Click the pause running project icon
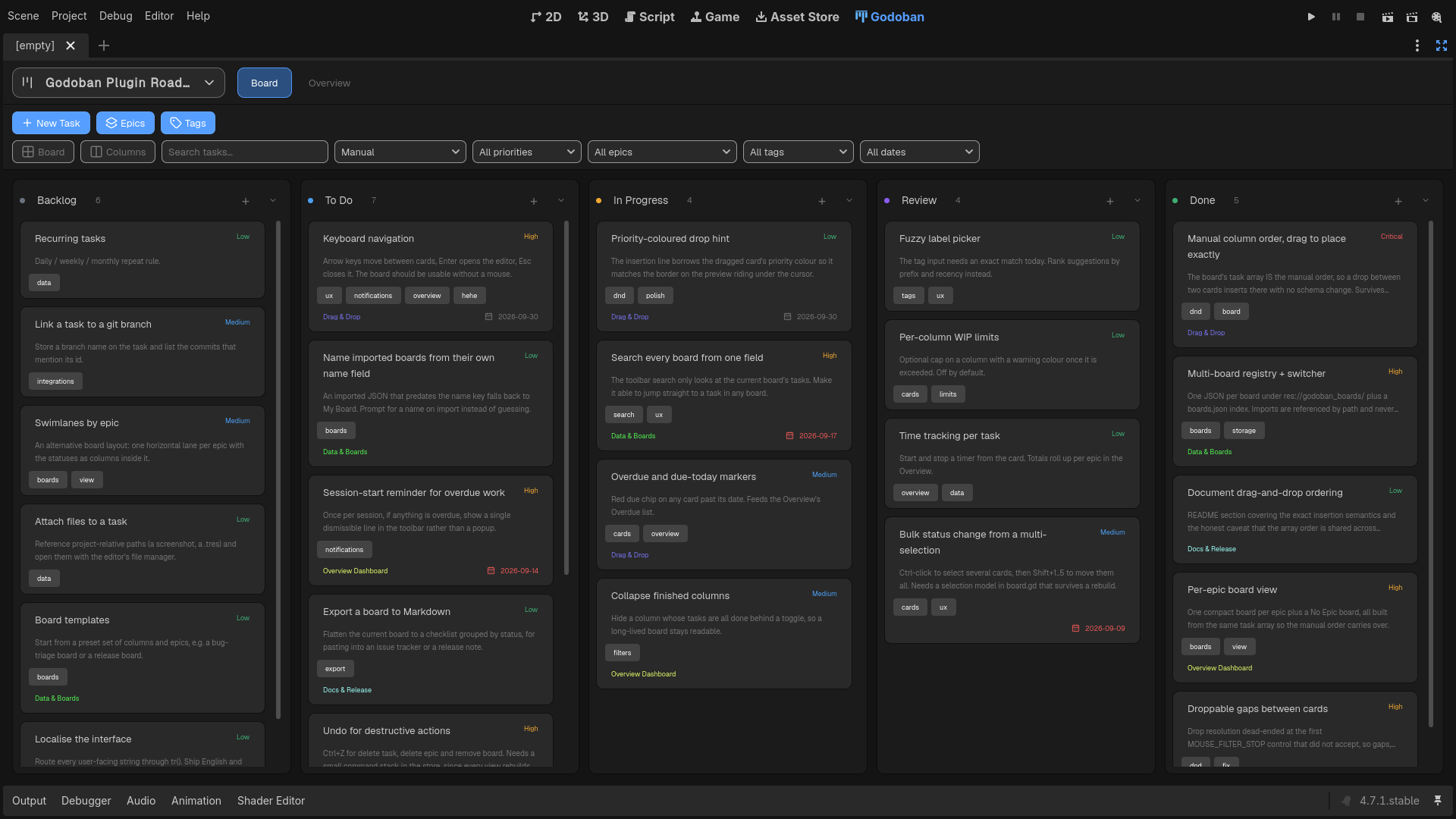 (1336, 17)
